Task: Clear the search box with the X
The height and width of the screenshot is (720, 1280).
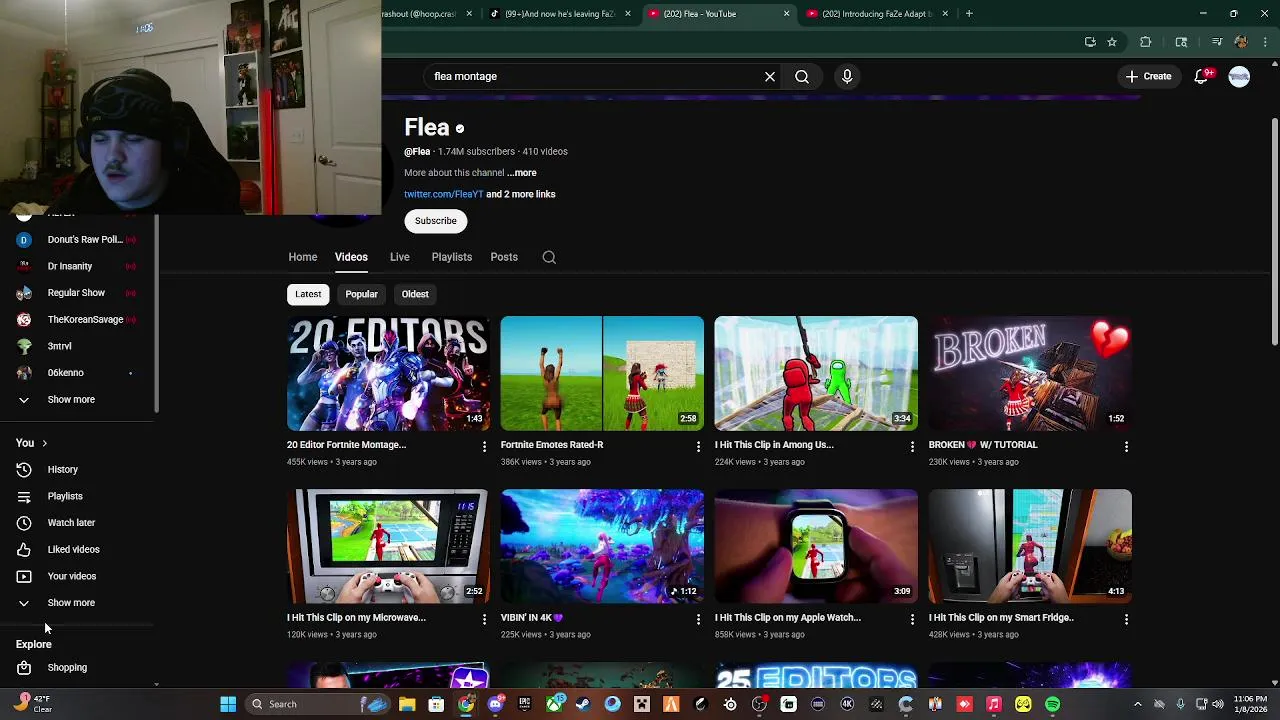Action: [770, 76]
